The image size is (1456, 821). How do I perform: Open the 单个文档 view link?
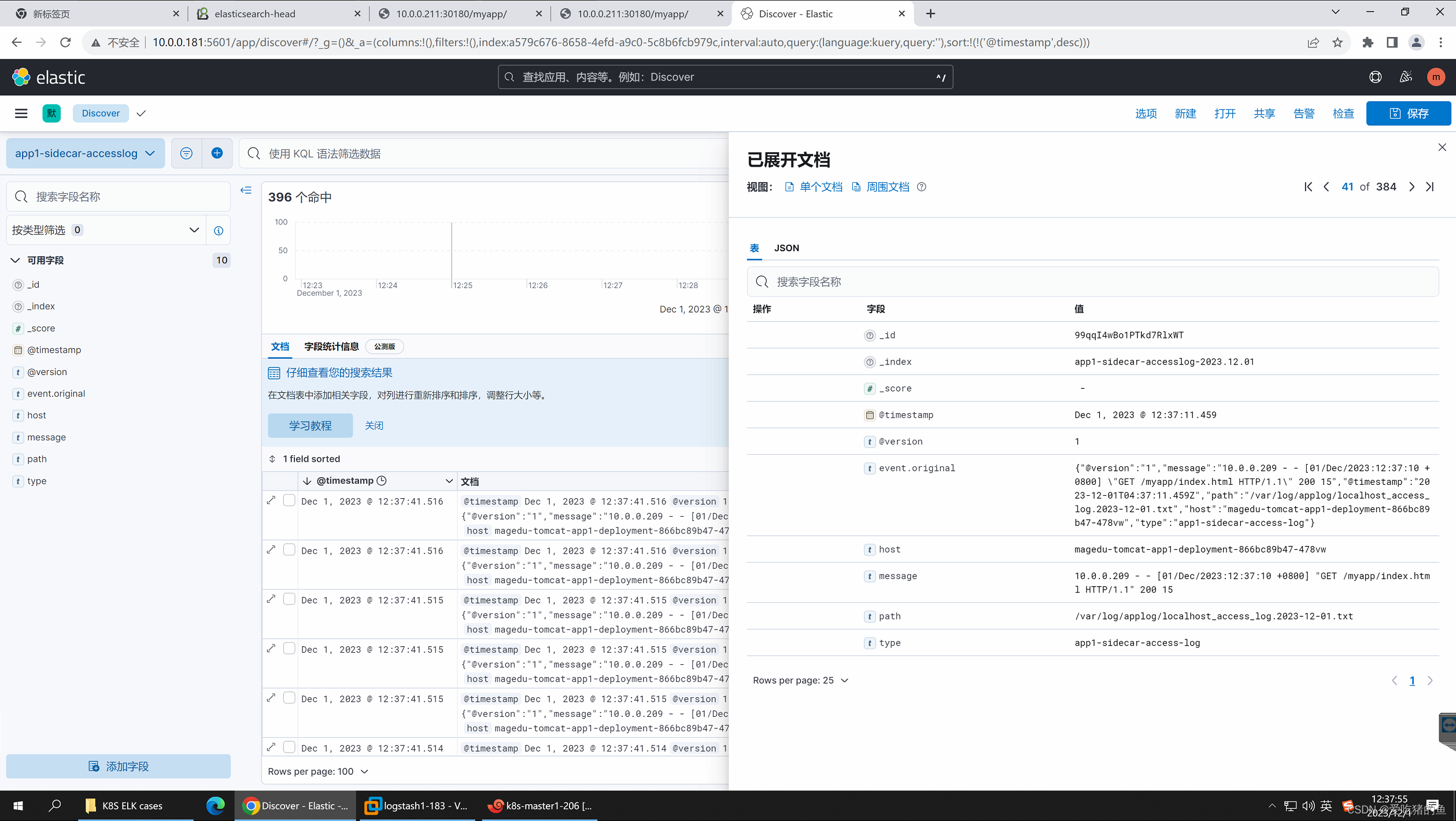814,187
